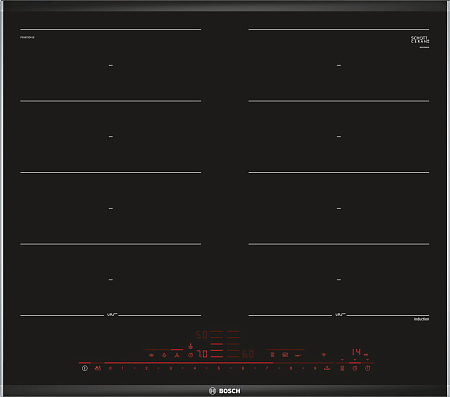The width and height of the screenshot is (450, 397).
Task: Select the PowerBoost flame icon
Action: point(164,355)
